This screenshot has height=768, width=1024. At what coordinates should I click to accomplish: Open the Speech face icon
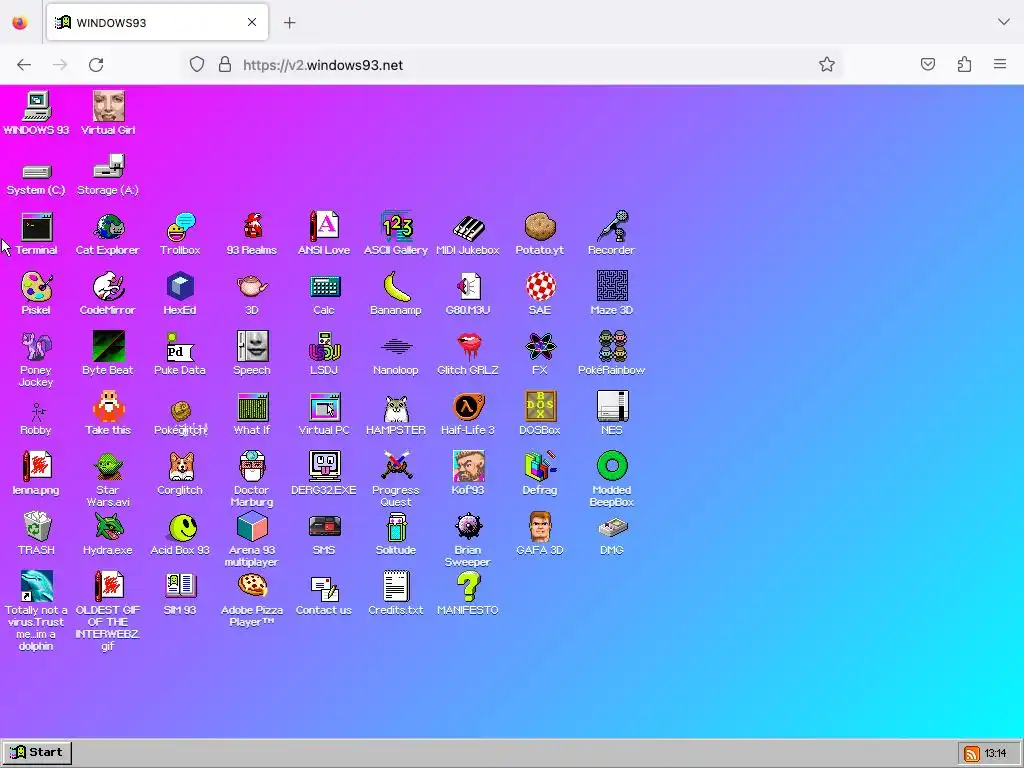coord(252,347)
